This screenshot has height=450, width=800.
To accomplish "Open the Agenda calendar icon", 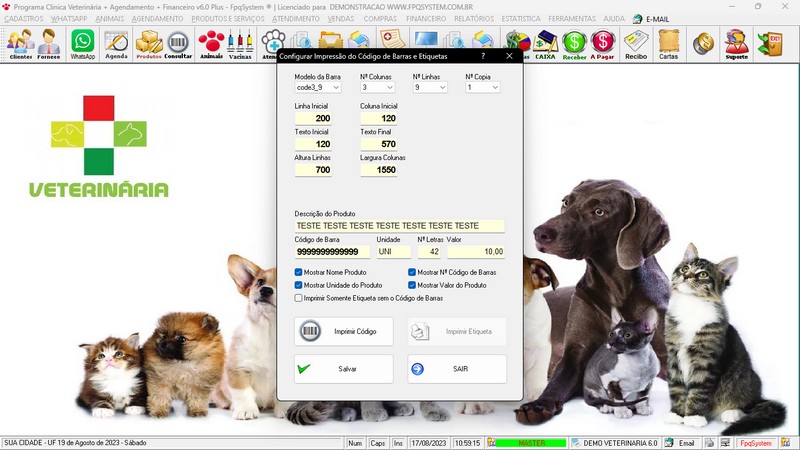I will pos(116,44).
